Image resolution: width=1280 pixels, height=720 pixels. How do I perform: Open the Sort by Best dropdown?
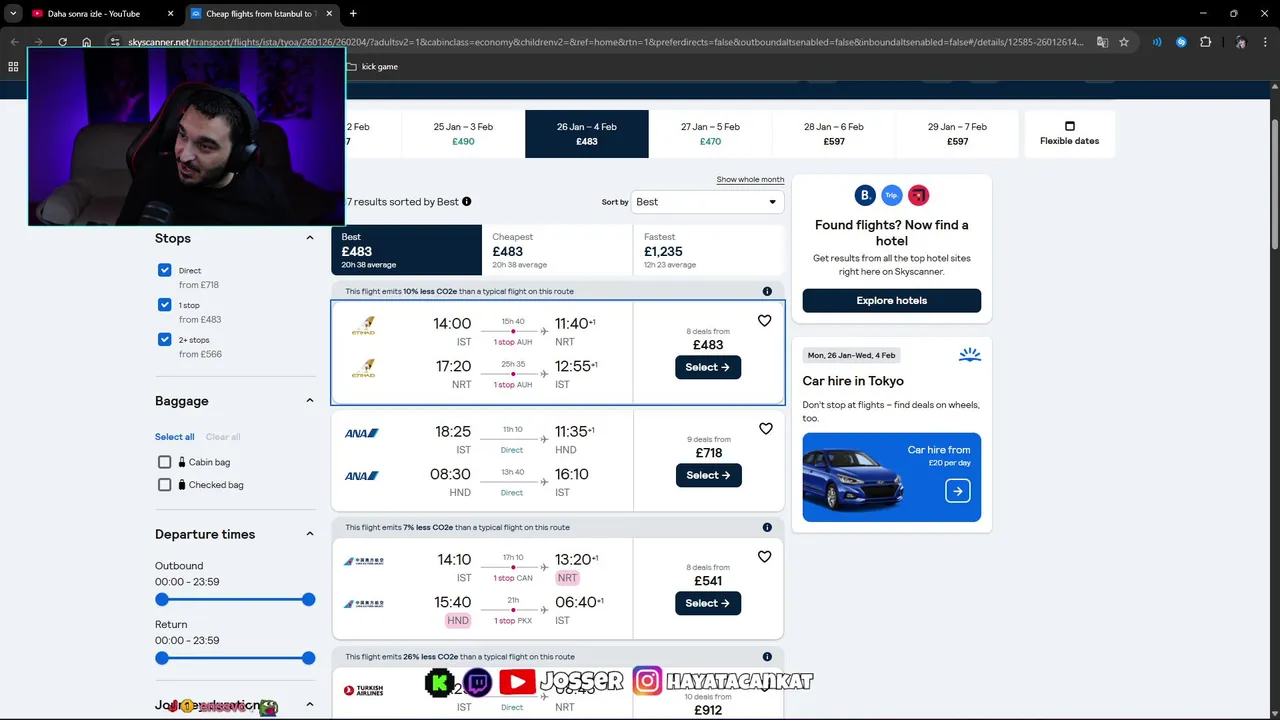708,202
